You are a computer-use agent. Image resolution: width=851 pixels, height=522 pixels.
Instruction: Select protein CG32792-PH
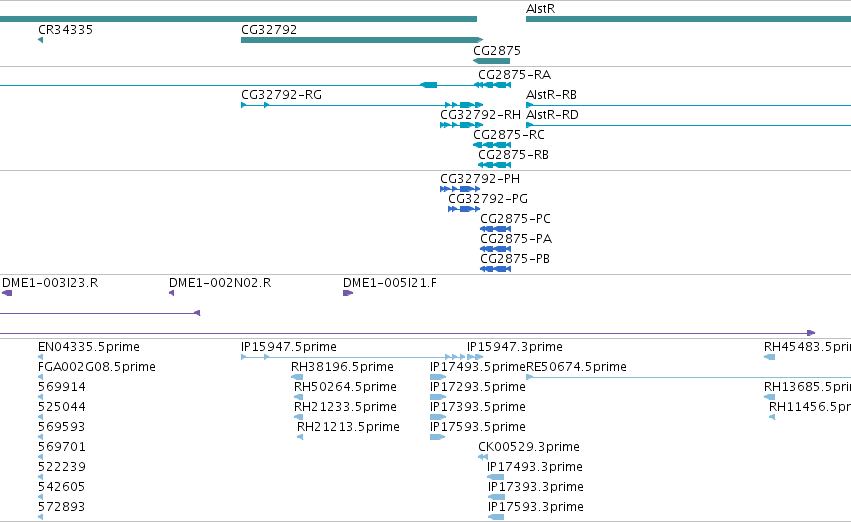coord(480,179)
